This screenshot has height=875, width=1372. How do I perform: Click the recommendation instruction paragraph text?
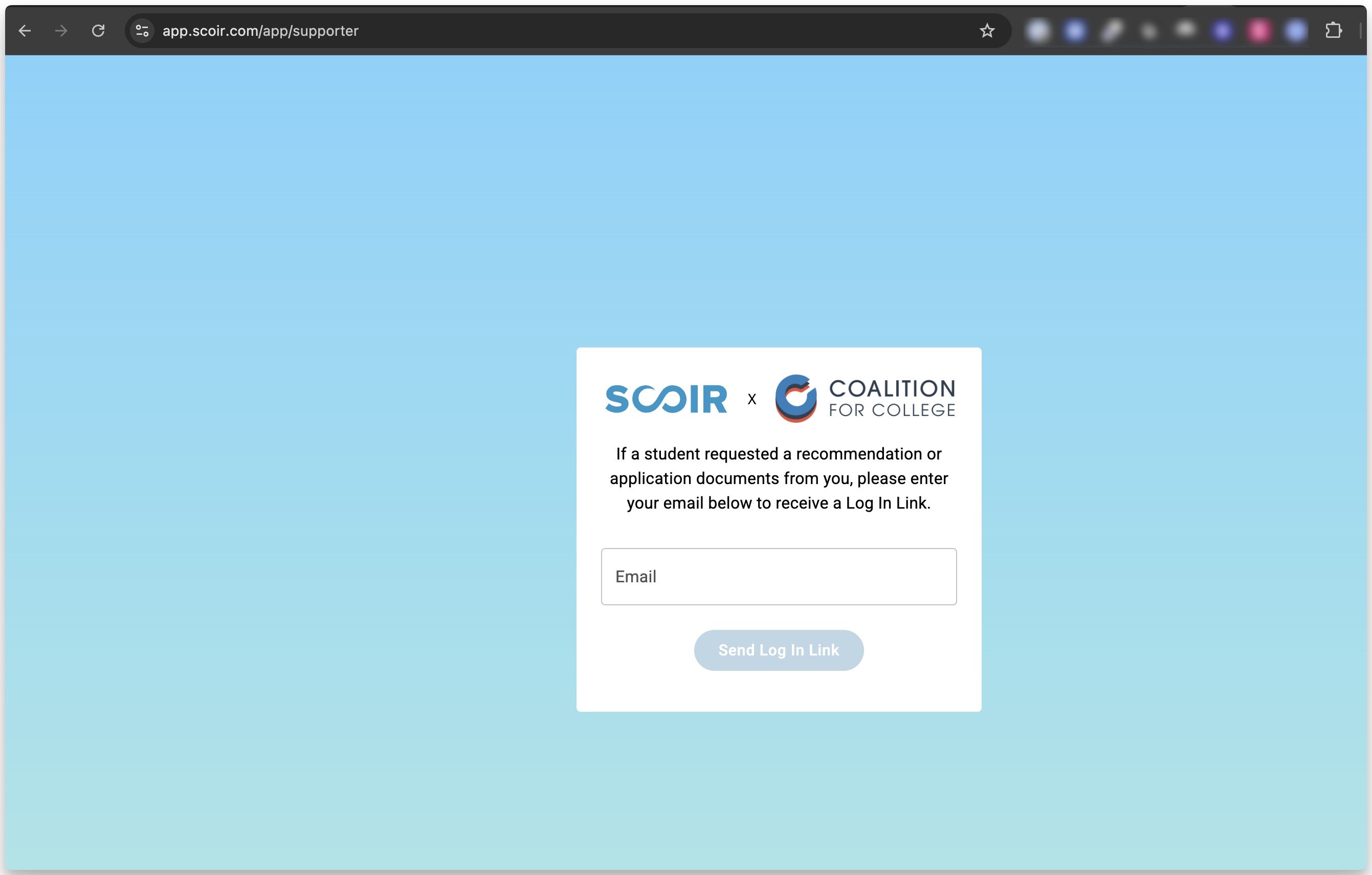pos(778,478)
